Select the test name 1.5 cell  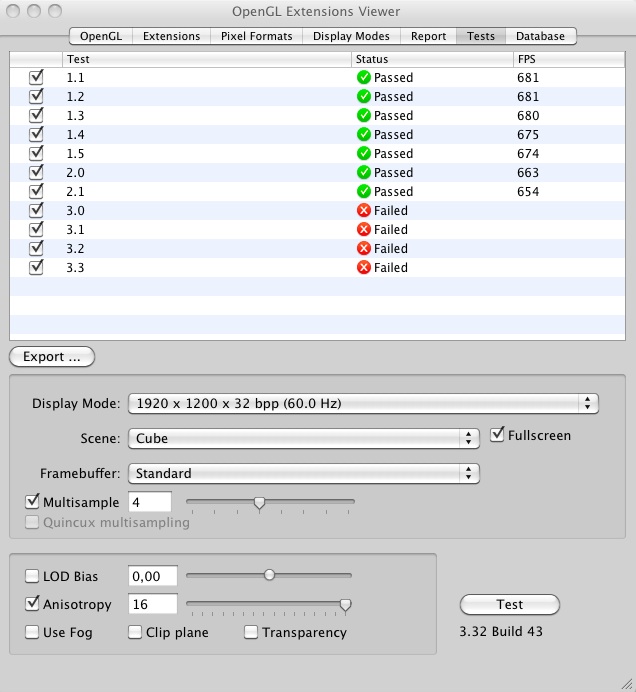(x=75, y=154)
